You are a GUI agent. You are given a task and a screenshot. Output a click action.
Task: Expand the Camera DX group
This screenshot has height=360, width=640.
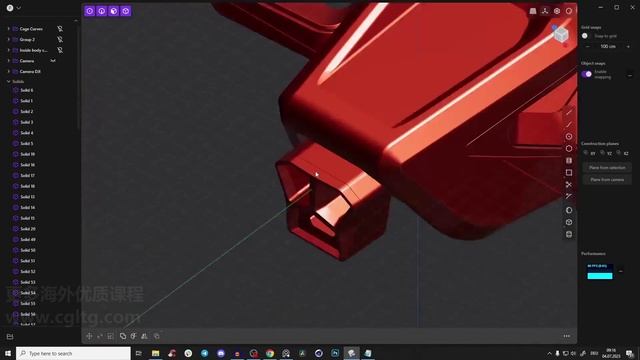click(9, 71)
